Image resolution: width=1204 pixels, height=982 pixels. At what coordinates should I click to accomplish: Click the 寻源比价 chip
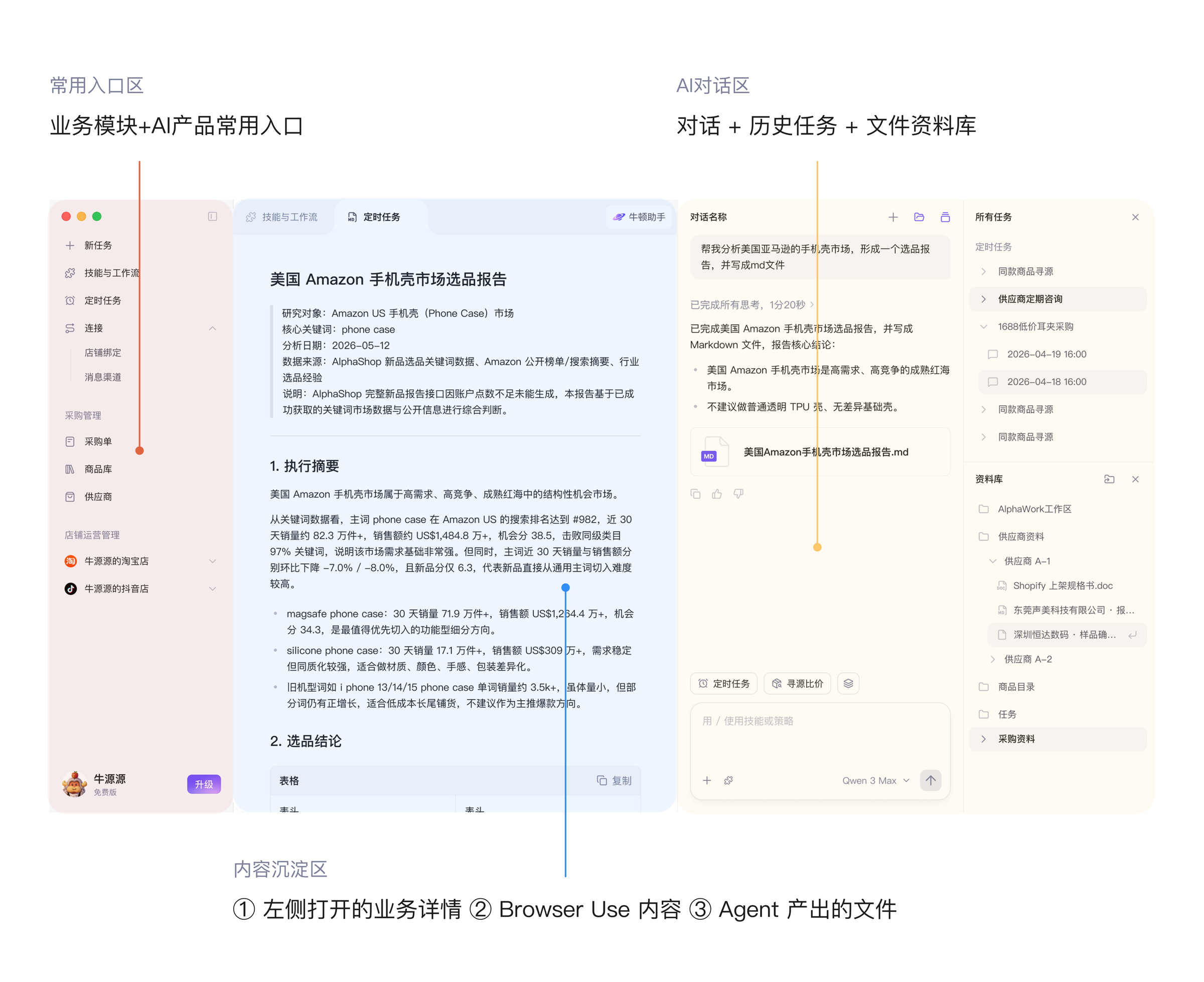tap(798, 684)
